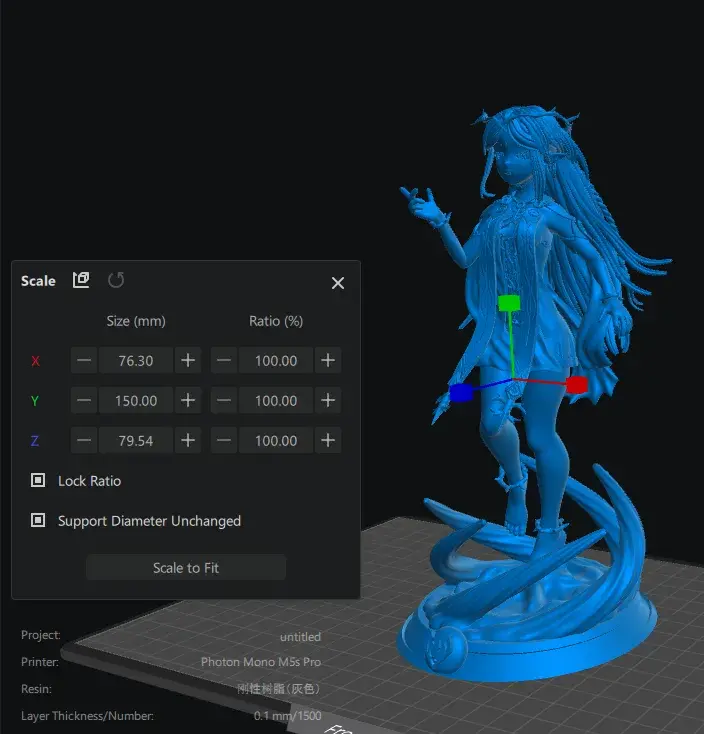Image resolution: width=704 pixels, height=734 pixels.
Task: Click the Scale to Fit button
Action: click(x=186, y=567)
